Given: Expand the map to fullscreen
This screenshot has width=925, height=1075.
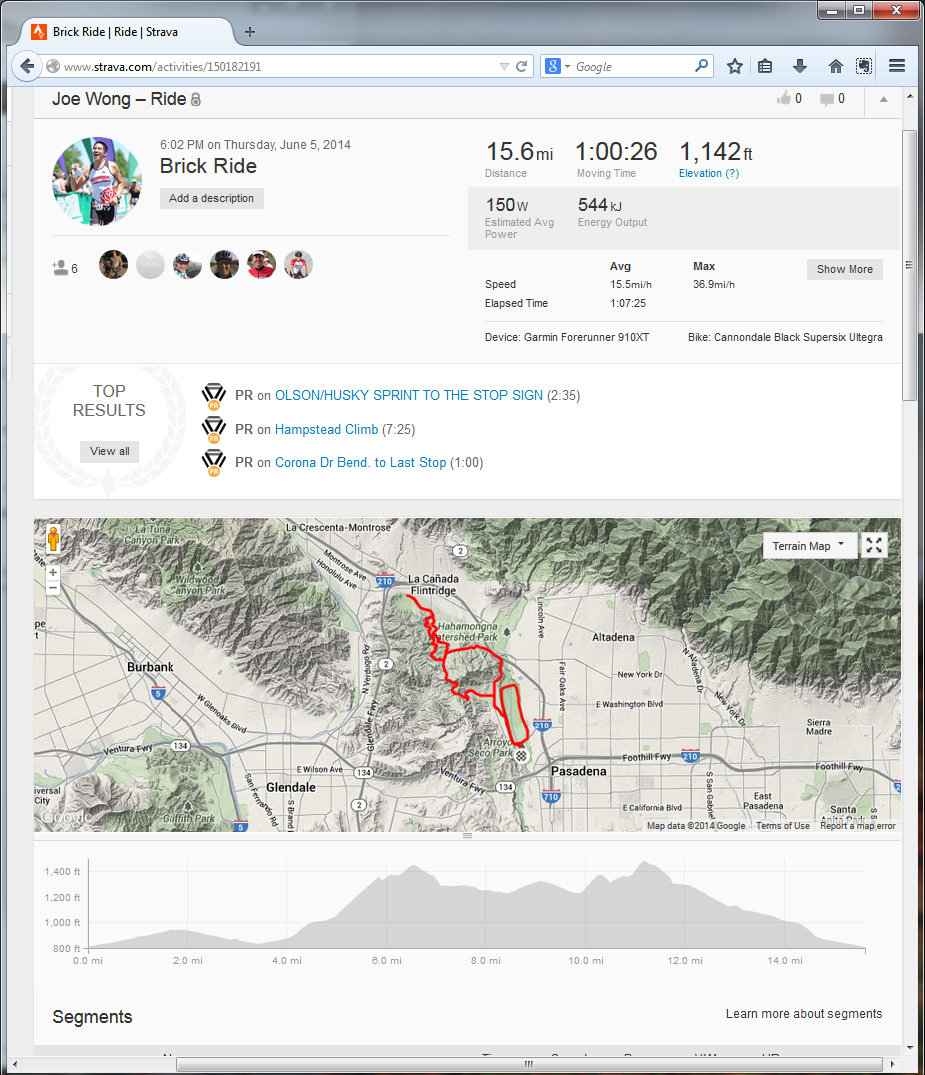Looking at the screenshot, I should click(x=874, y=545).
